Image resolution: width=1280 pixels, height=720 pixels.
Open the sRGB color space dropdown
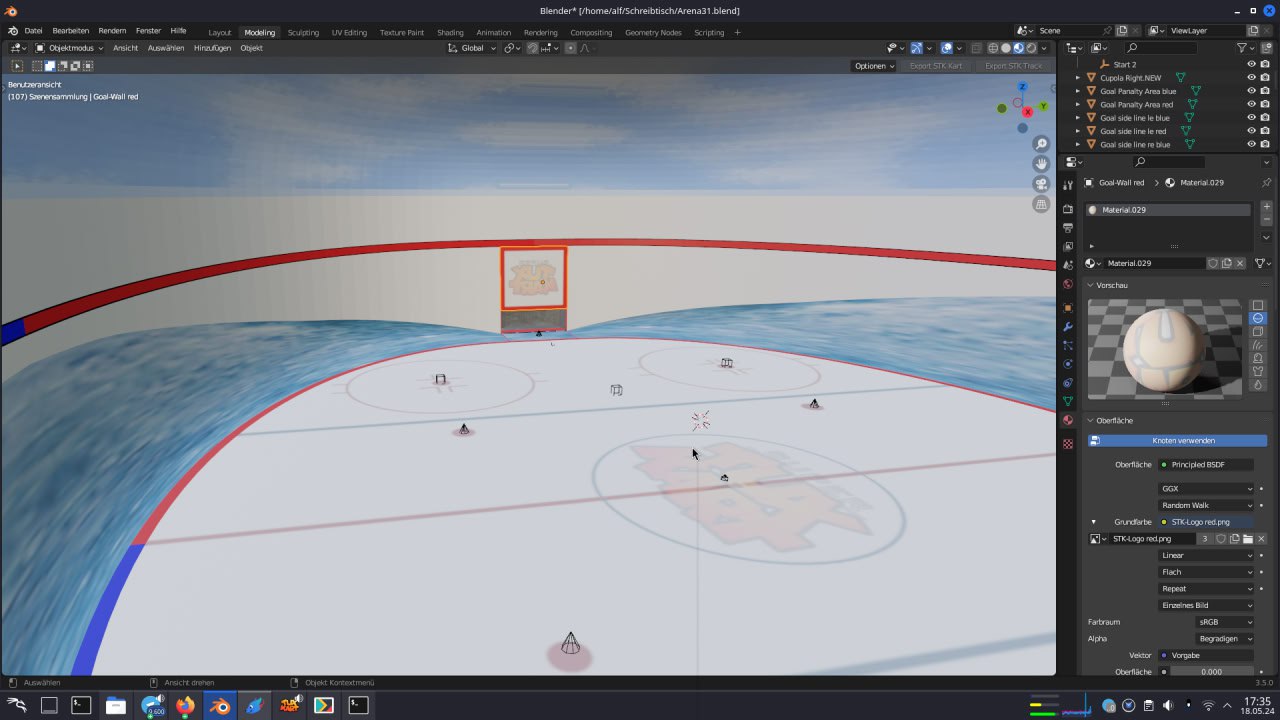(1225, 622)
